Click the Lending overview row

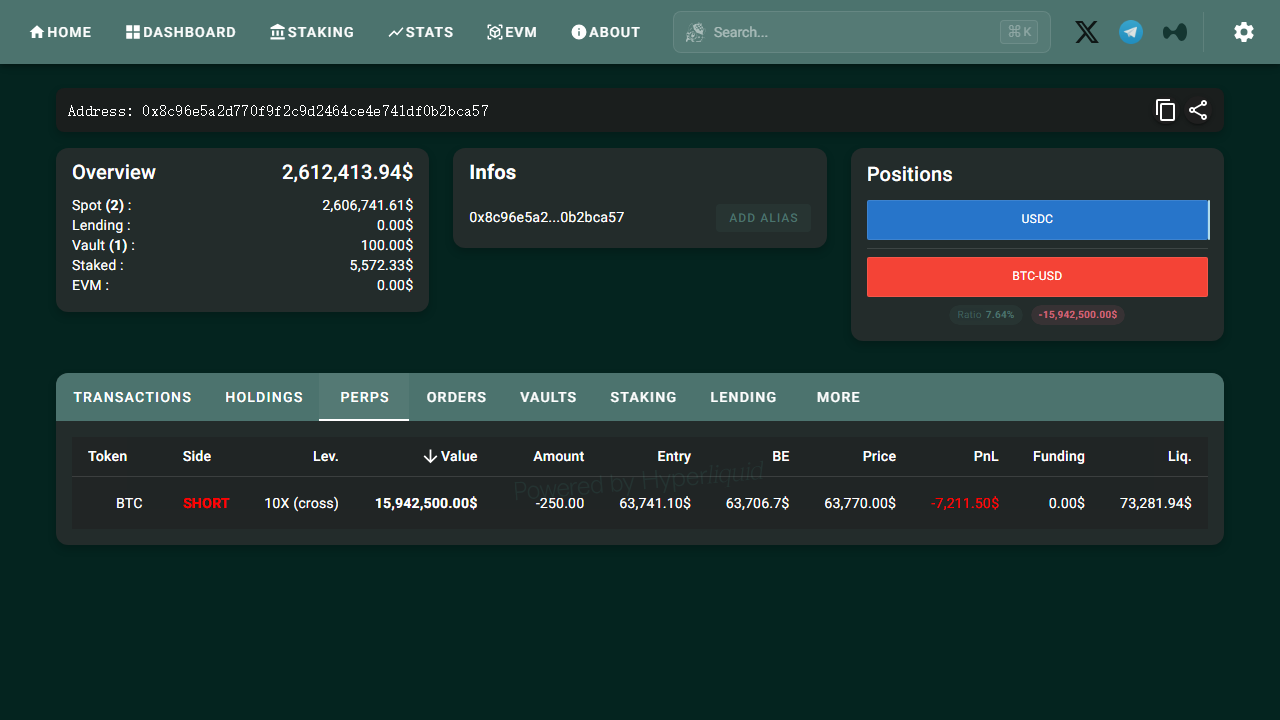tap(242, 225)
